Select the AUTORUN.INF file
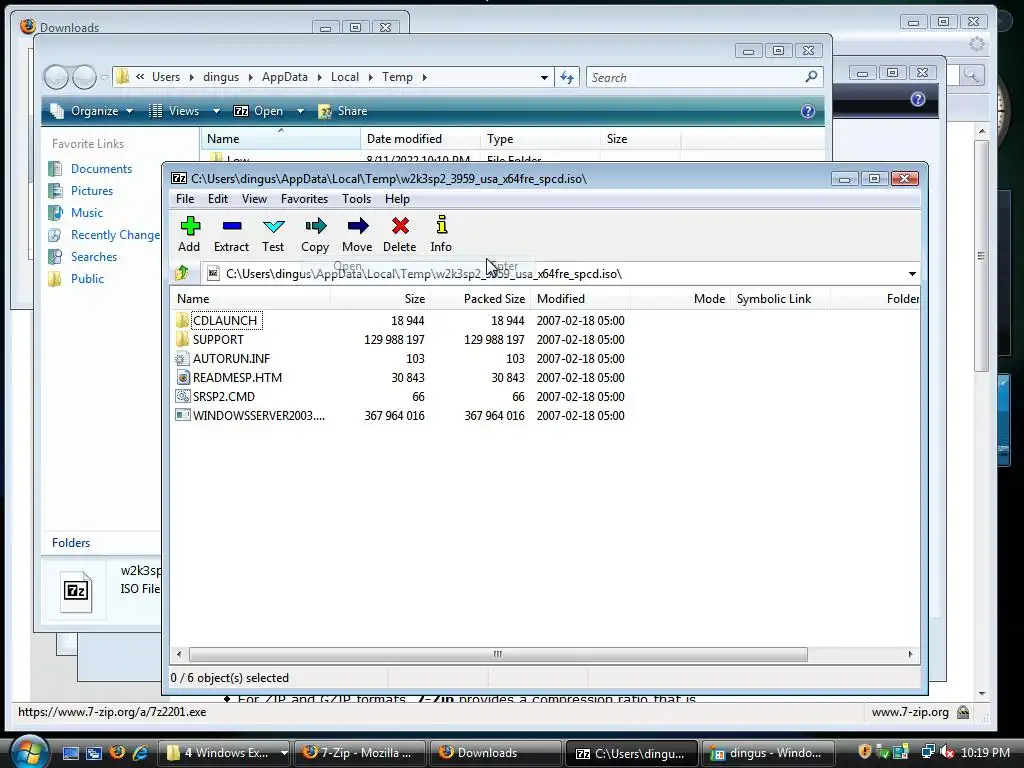The image size is (1024, 768). [231, 359]
